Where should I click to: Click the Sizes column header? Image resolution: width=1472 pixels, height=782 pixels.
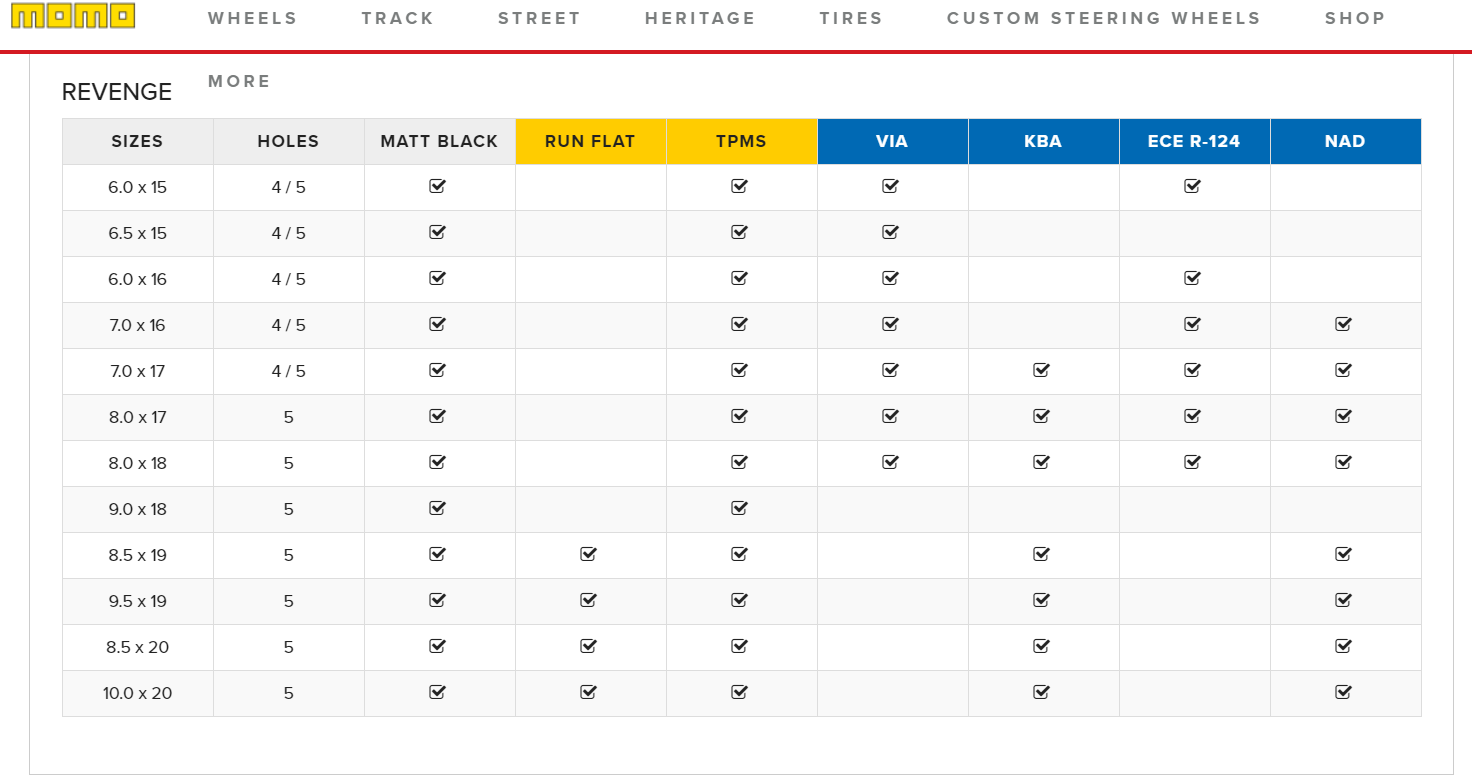[138, 141]
